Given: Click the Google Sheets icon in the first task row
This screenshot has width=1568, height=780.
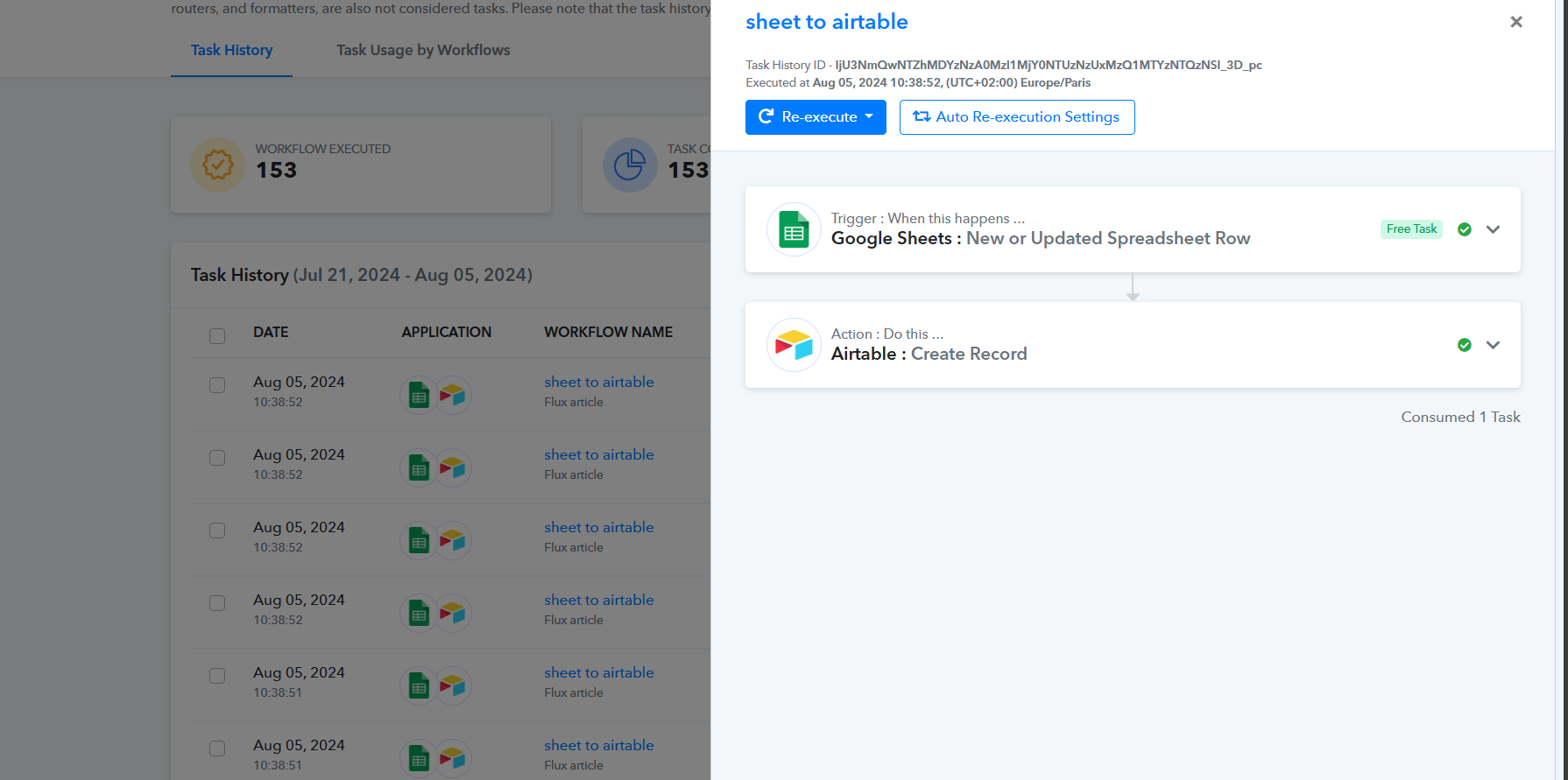Looking at the screenshot, I should 420,396.
